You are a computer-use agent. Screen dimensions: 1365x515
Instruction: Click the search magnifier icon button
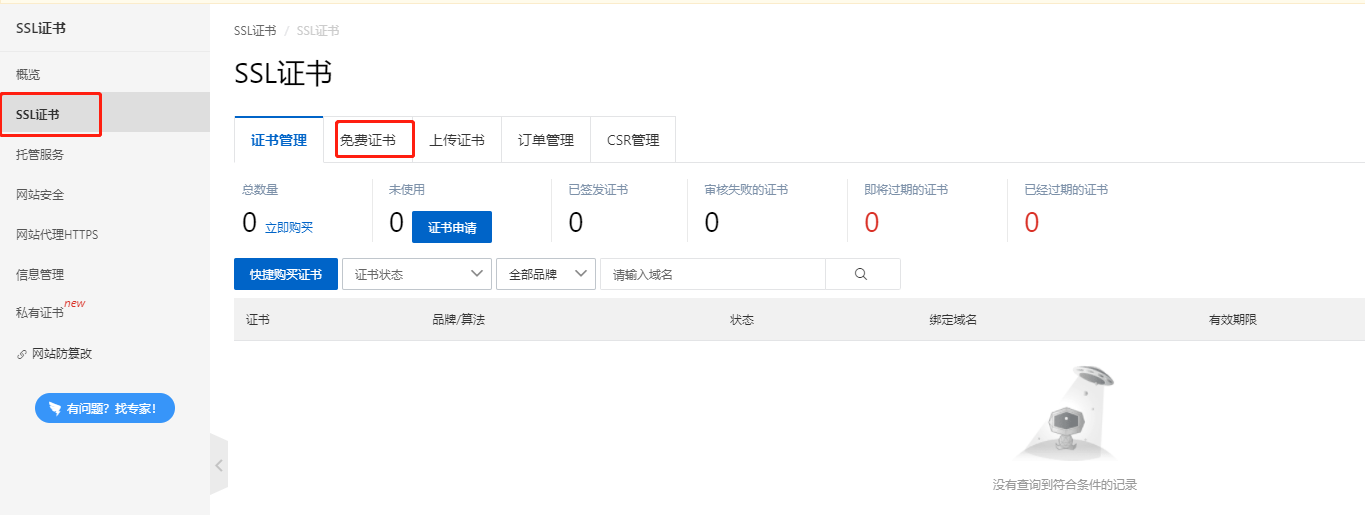[862, 274]
